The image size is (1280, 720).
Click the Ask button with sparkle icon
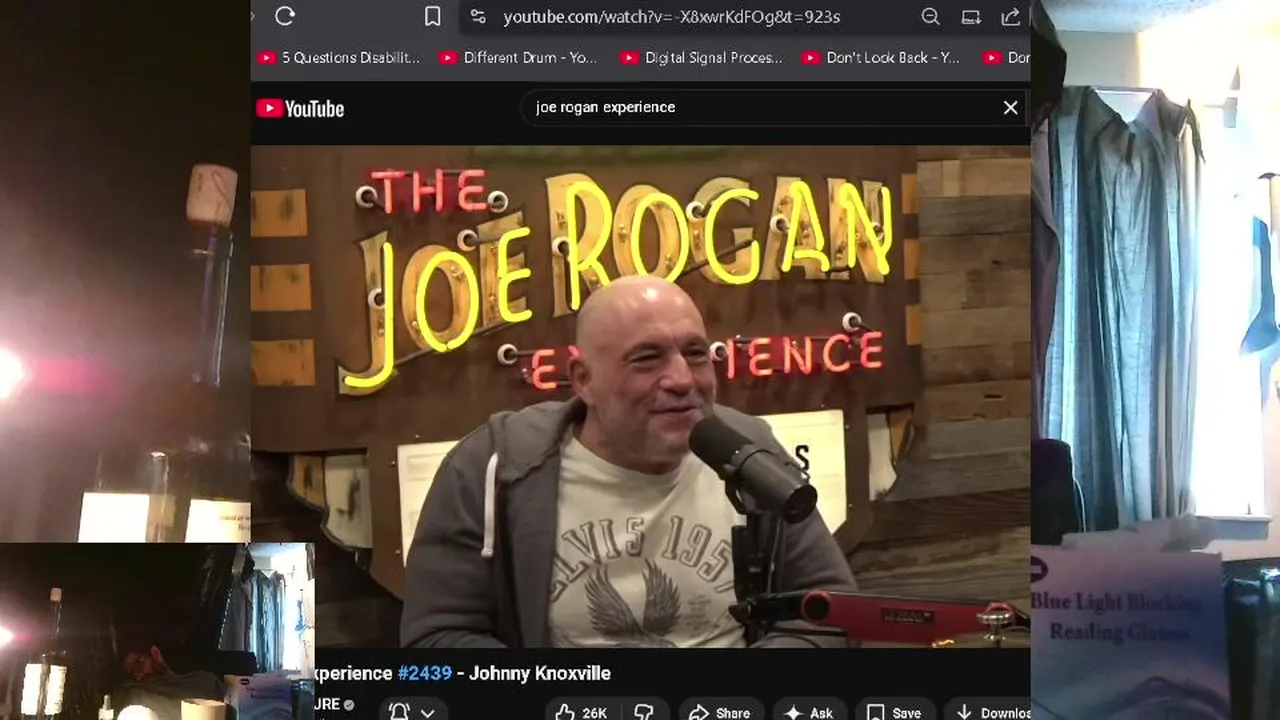[808, 712]
